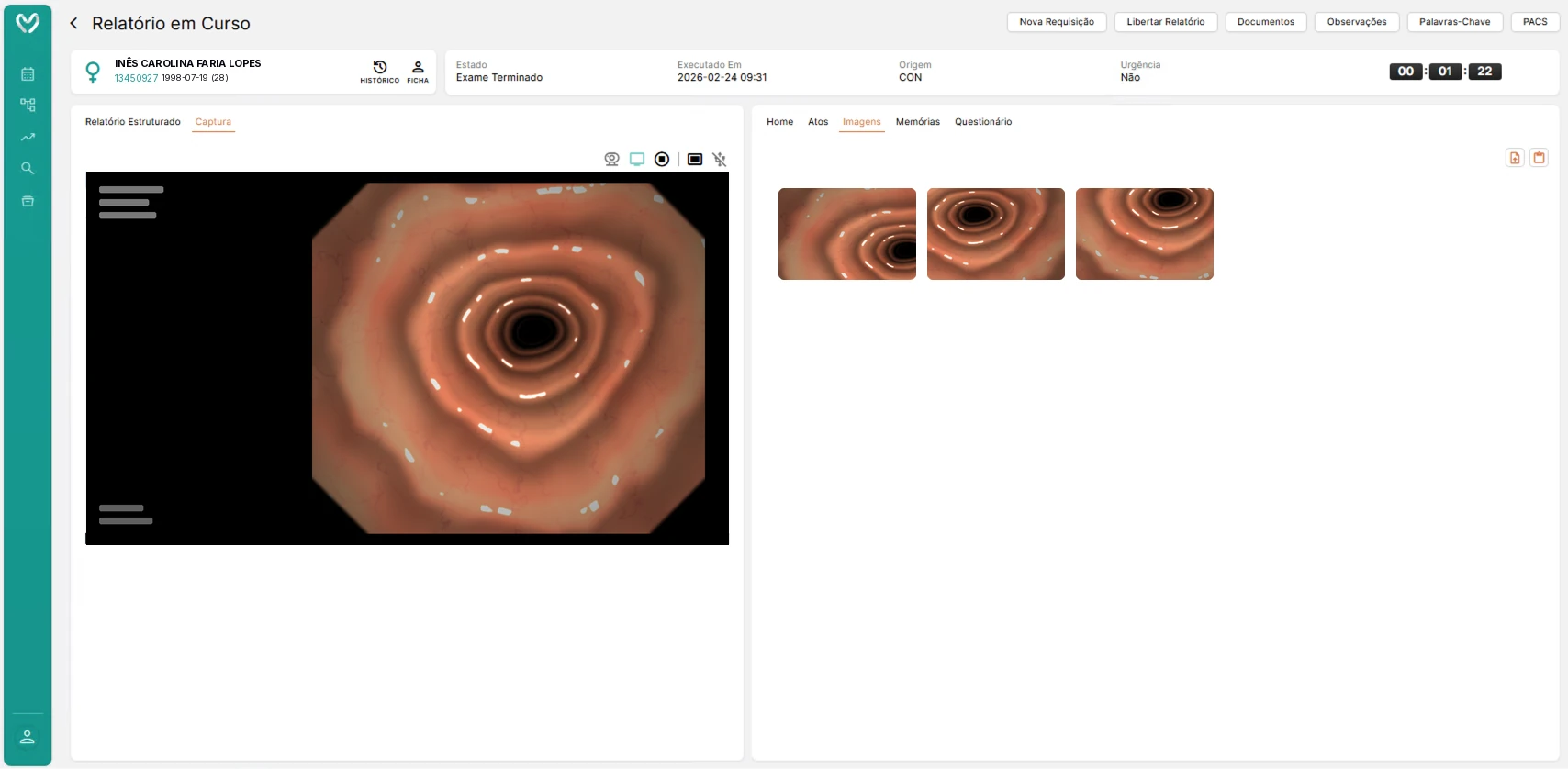Select the webcam capture source icon
The height and width of the screenshot is (769, 1568).
pyautogui.click(x=611, y=160)
